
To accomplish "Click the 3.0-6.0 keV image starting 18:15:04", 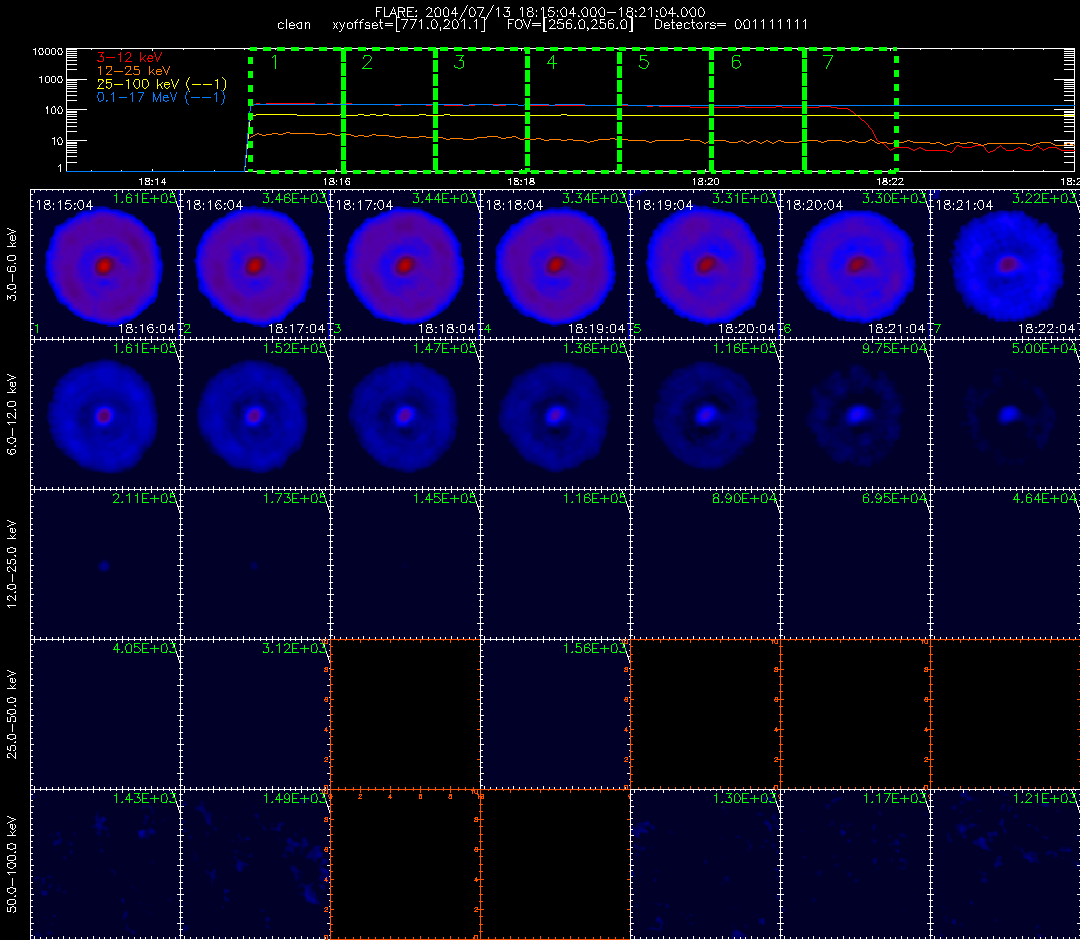I will tap(105, 265).
